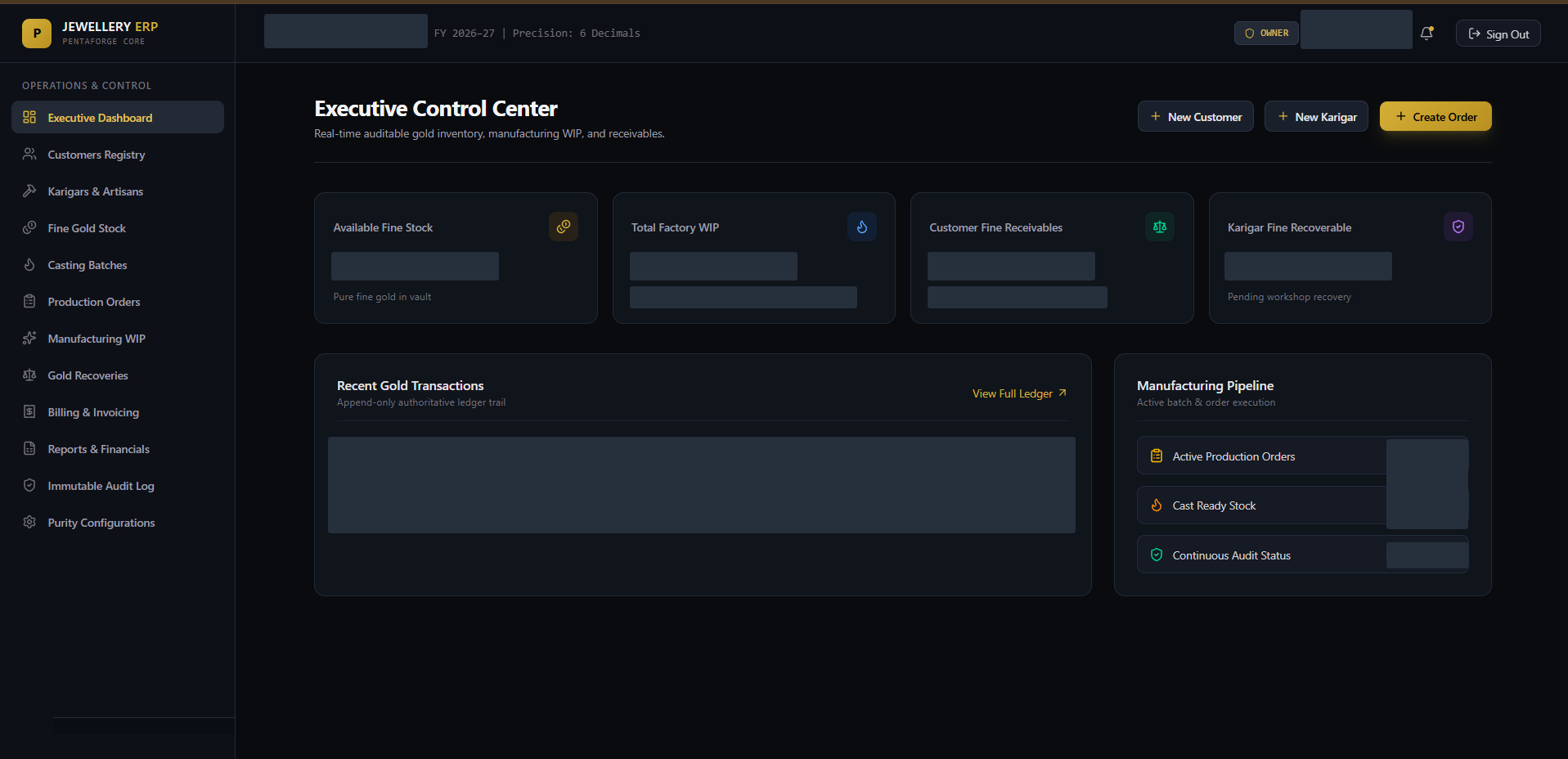Image resolution: width=1568 pixels, height=759 pixels.
Task: Click the Recent Gold Transactions heading
Action: [x=410, y=385]
